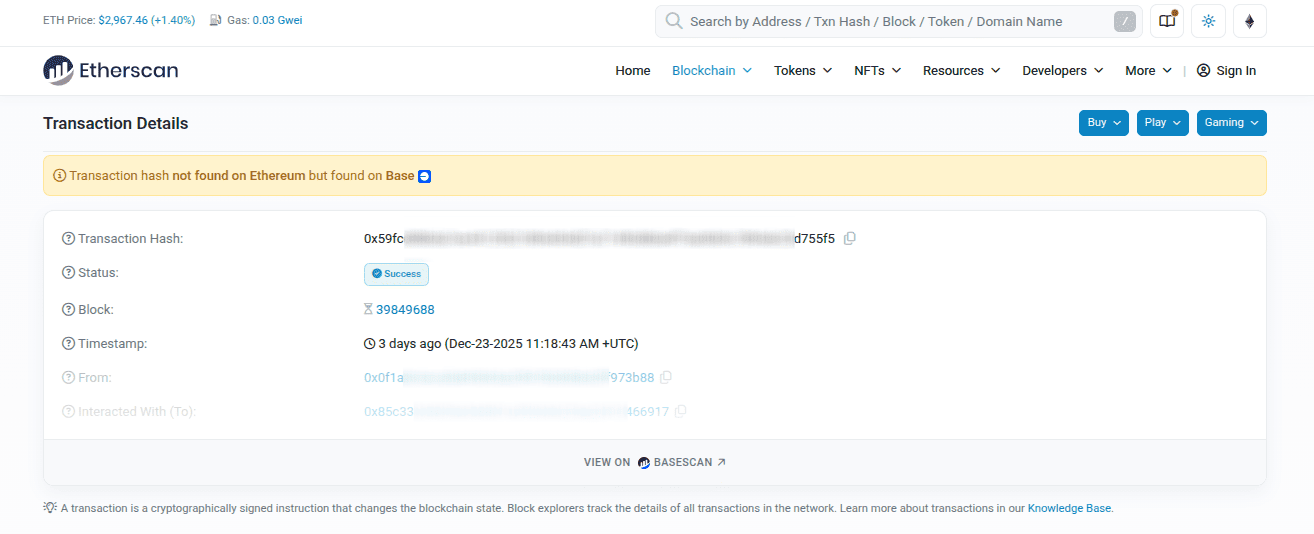
Task: Open the Knowledge Base link
Action: pos(1069,508)
